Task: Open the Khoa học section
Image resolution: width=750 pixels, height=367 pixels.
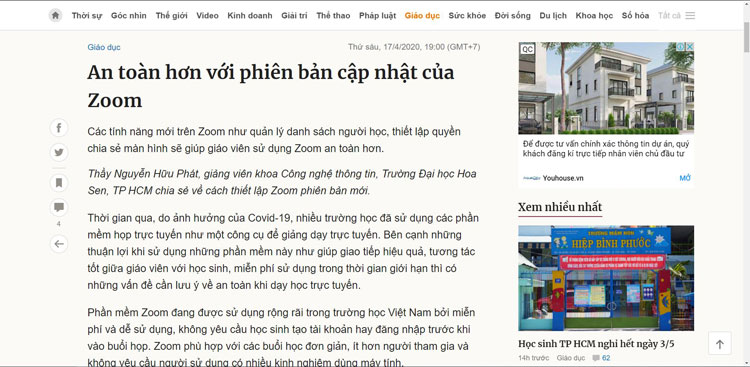Action: (594, 15)
